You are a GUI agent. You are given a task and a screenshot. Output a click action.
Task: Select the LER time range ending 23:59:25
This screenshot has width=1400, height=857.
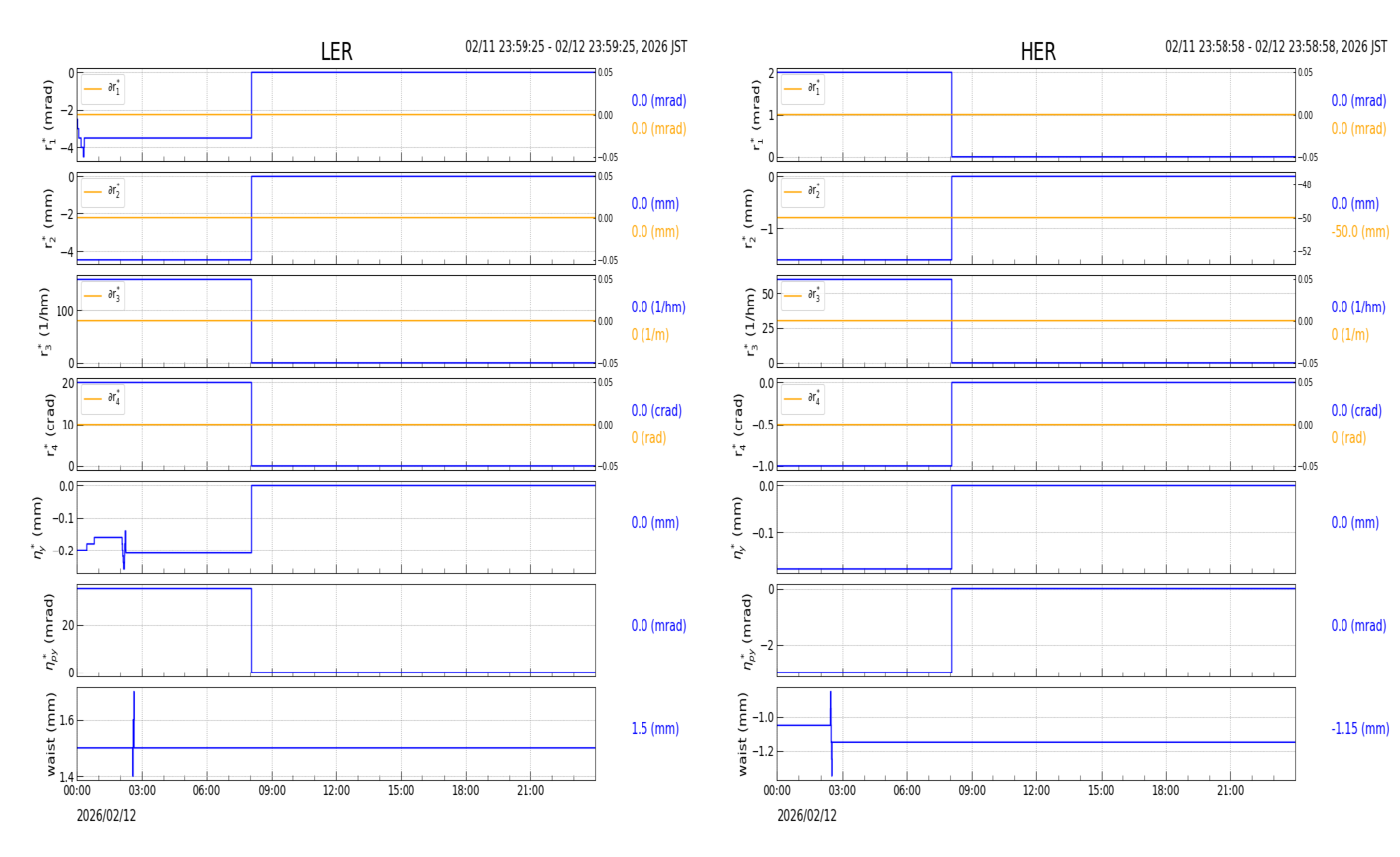tap(576, 47)
